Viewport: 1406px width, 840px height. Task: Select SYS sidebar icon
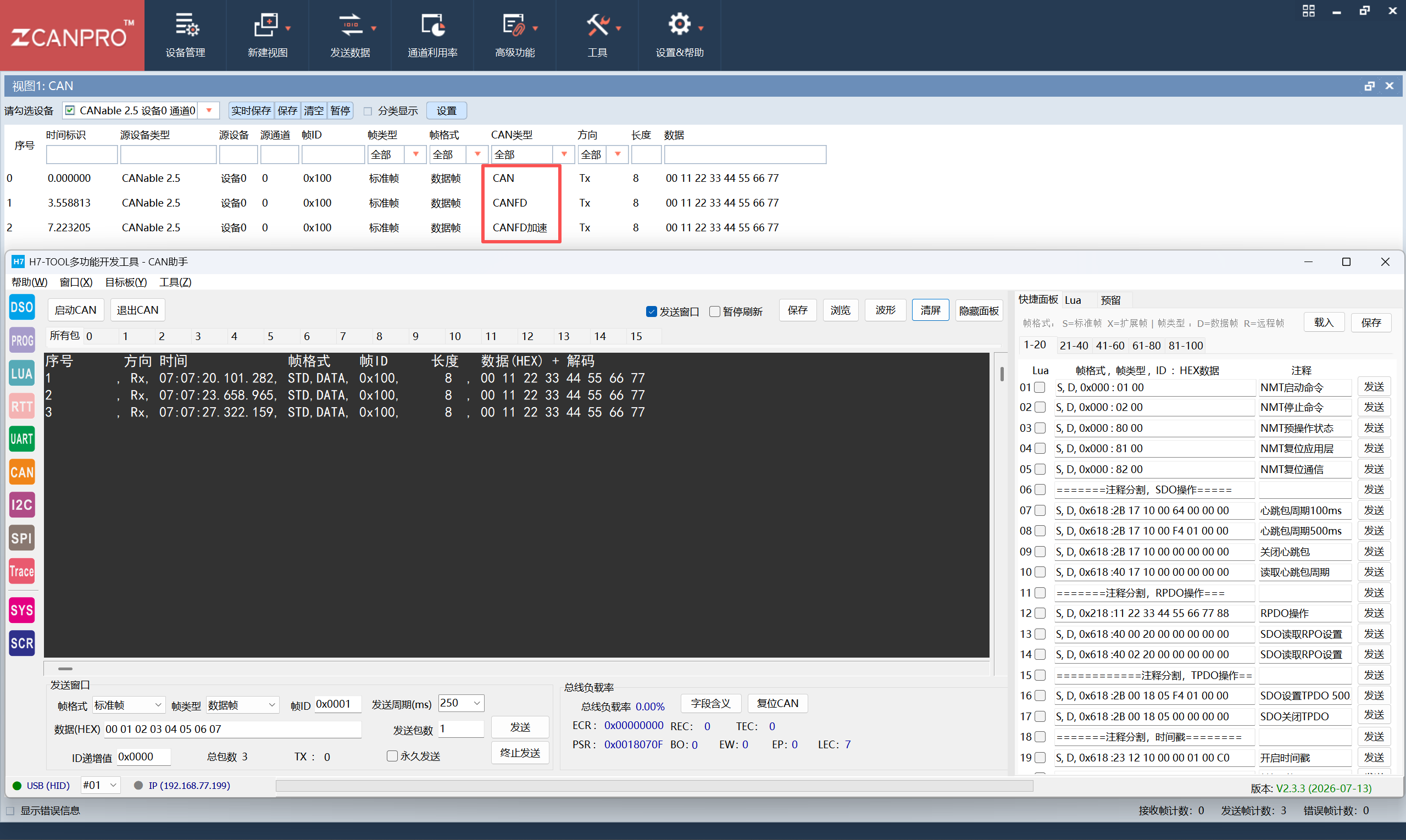click(22, 610)
